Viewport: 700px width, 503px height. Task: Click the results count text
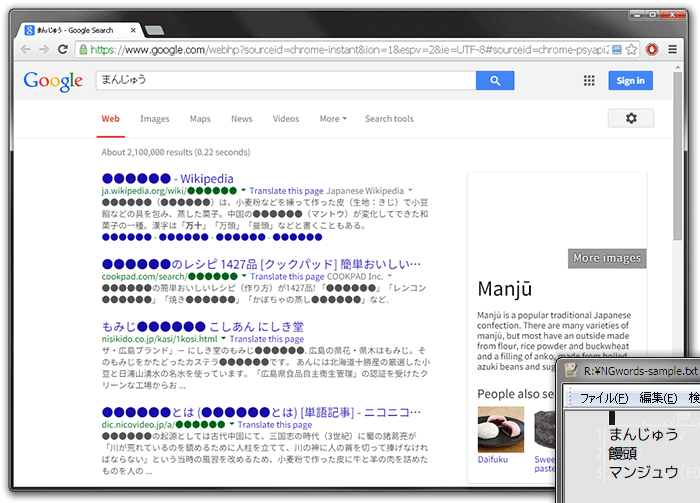point(175,152)
